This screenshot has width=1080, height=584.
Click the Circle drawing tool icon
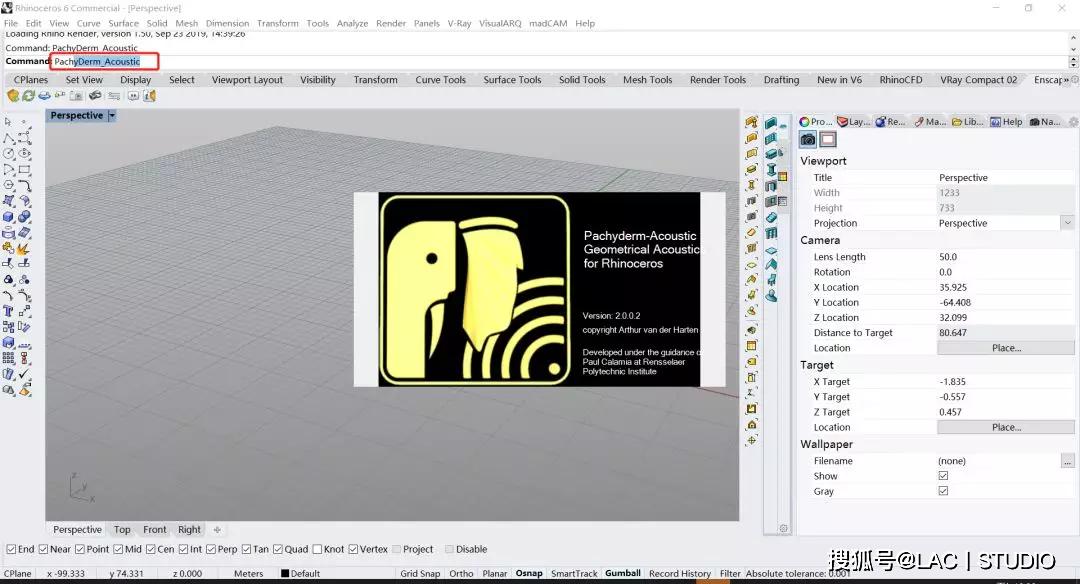[8, 154]
